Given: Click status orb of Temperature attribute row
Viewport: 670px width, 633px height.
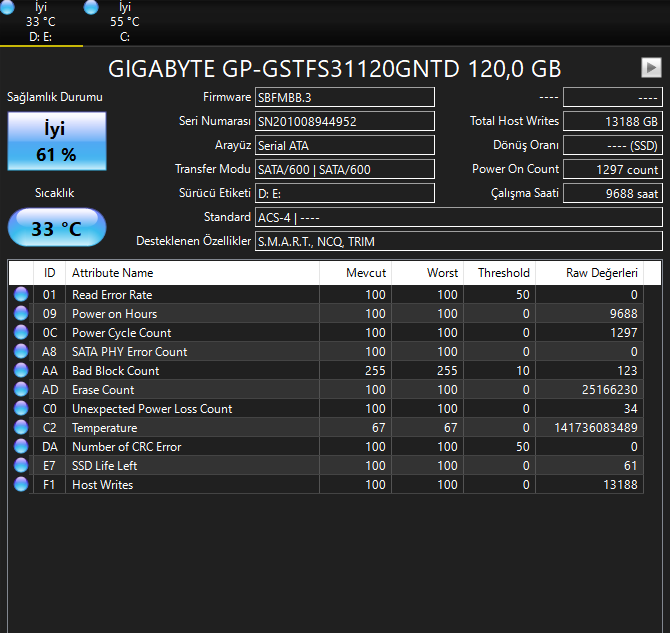Looking at the screenshot, I should pos(21,427).
